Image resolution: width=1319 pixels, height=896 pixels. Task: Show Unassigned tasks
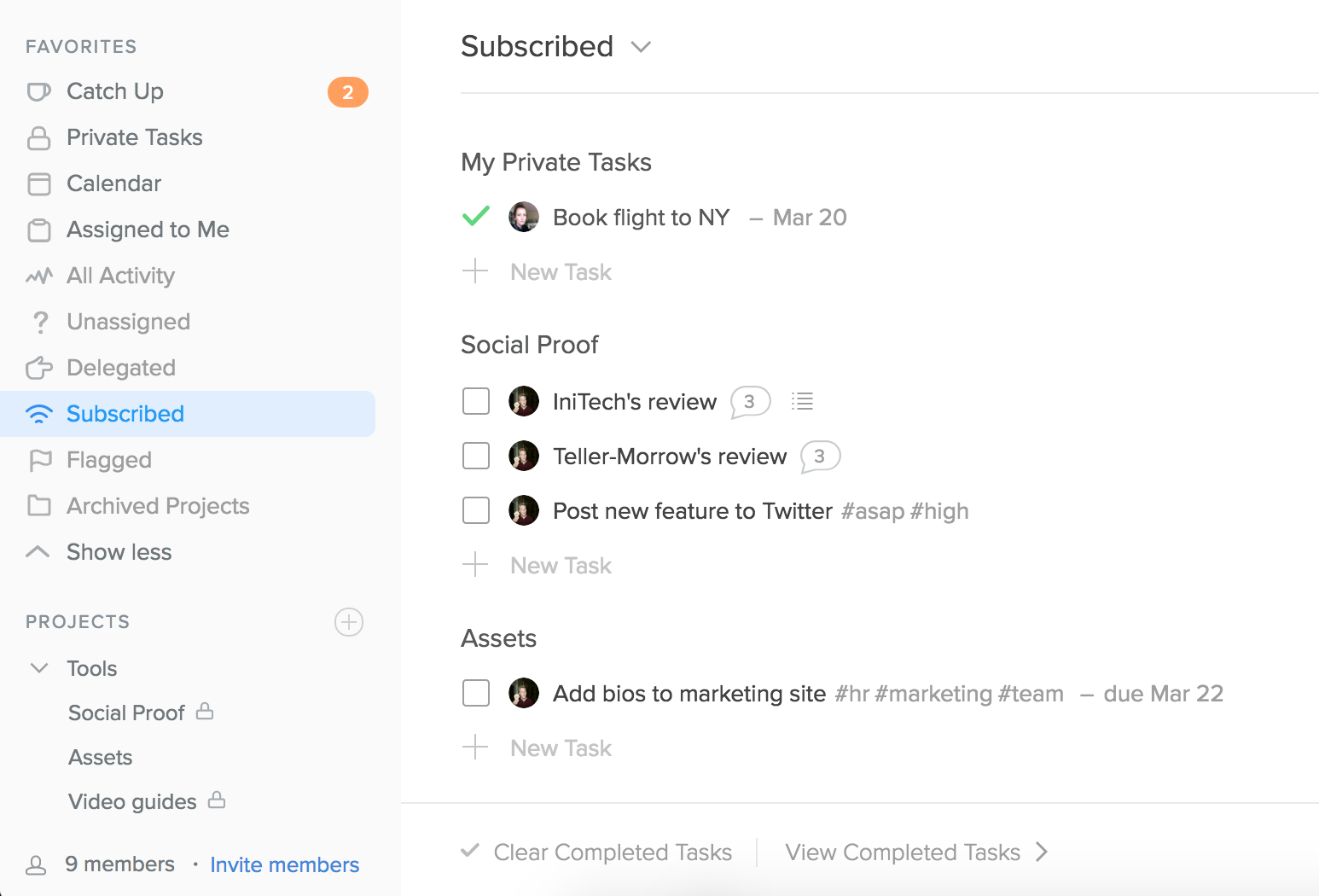tap(129, 322)
